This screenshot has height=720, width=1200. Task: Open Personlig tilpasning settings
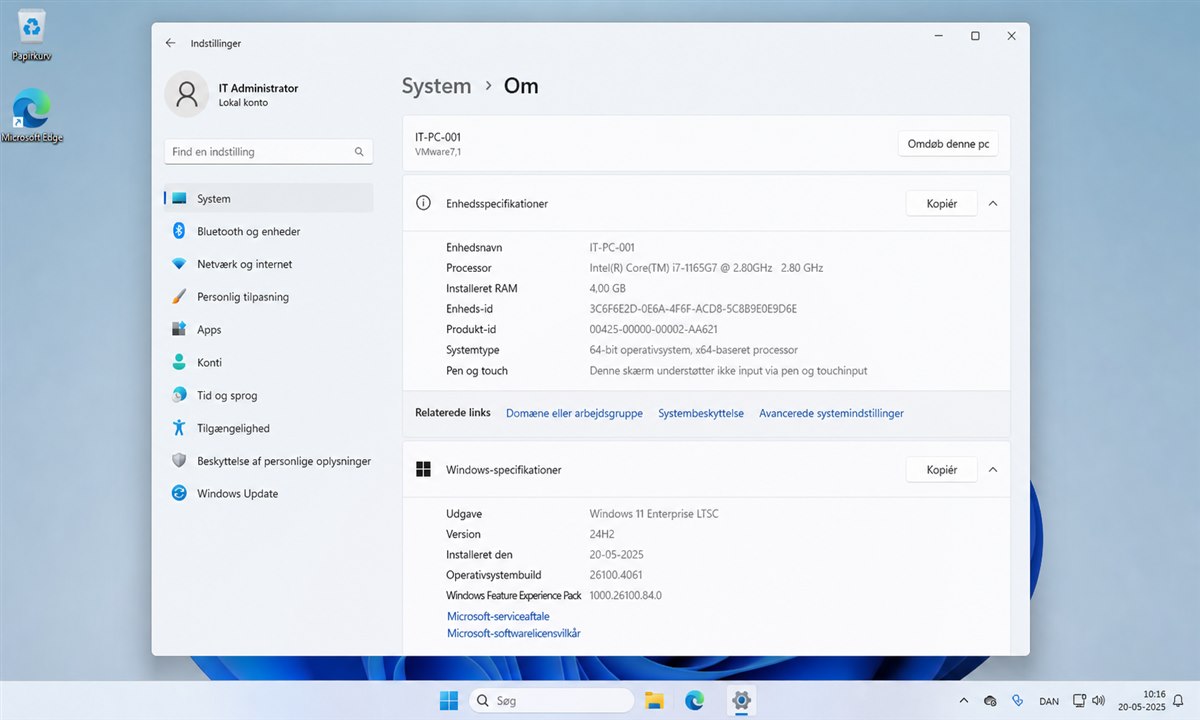268,297
